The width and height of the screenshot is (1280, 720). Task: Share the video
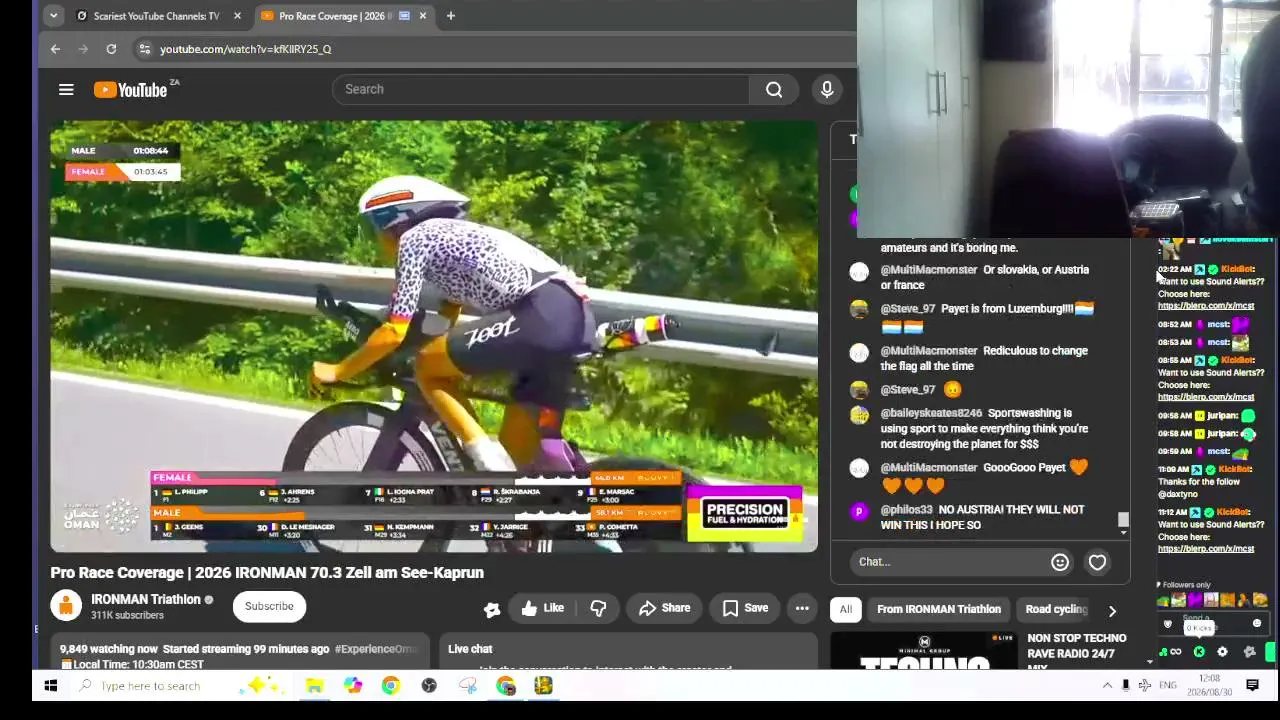click(x=665, y=608)
